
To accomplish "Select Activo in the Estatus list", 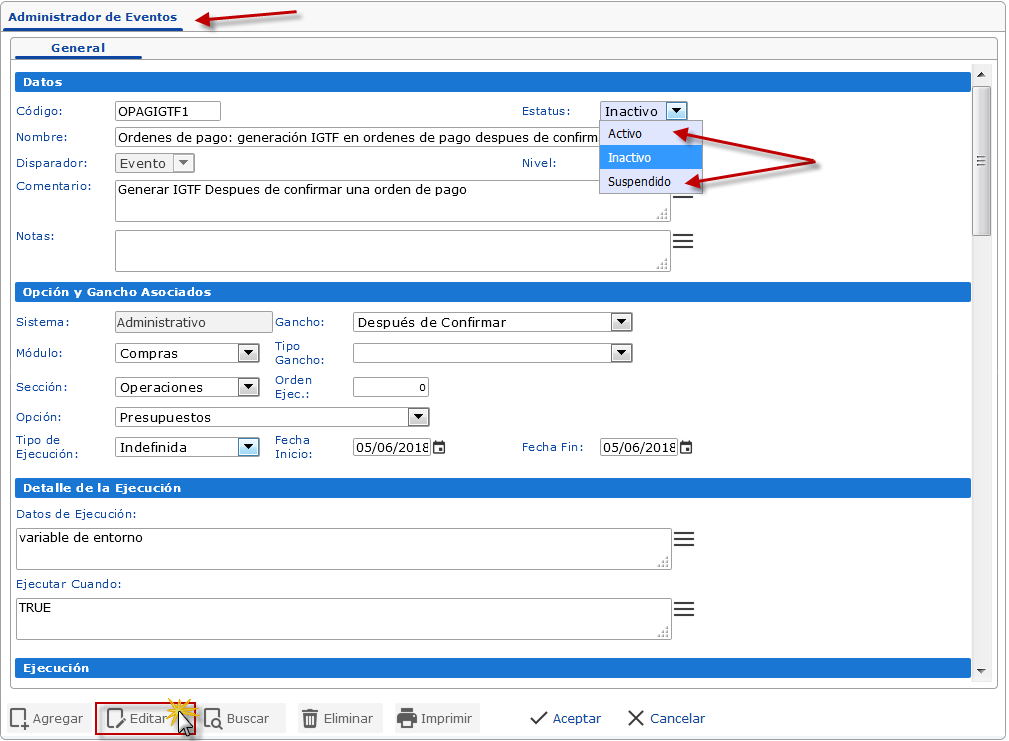I will click(651, 134).
